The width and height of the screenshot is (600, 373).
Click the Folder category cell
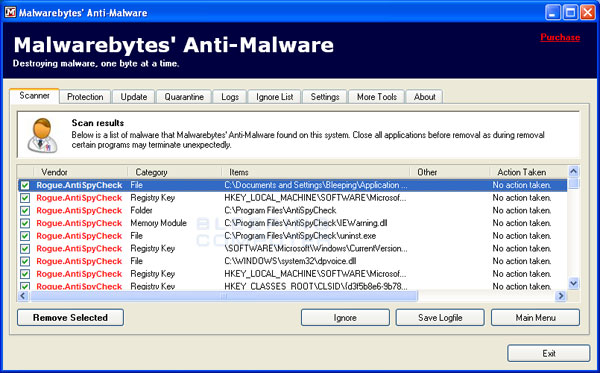click(x=141, y=210)
